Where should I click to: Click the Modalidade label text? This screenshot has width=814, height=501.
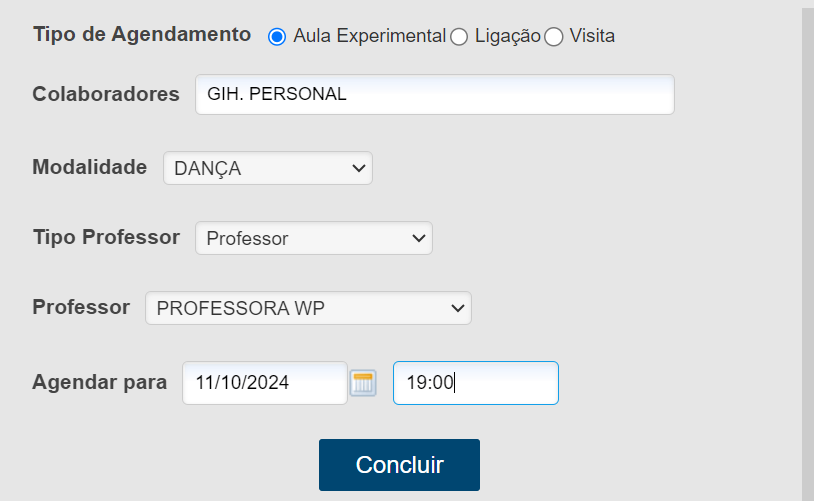(x=90, y=167)
